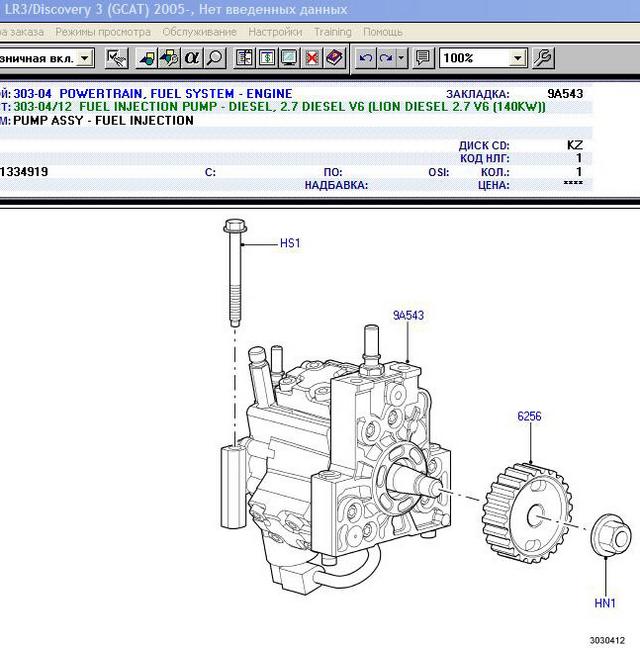The height and width of the screenshot is (648, 640).
Task: Click the dollar-sign price toolbar icon
Action: click(x=267, y=58)
